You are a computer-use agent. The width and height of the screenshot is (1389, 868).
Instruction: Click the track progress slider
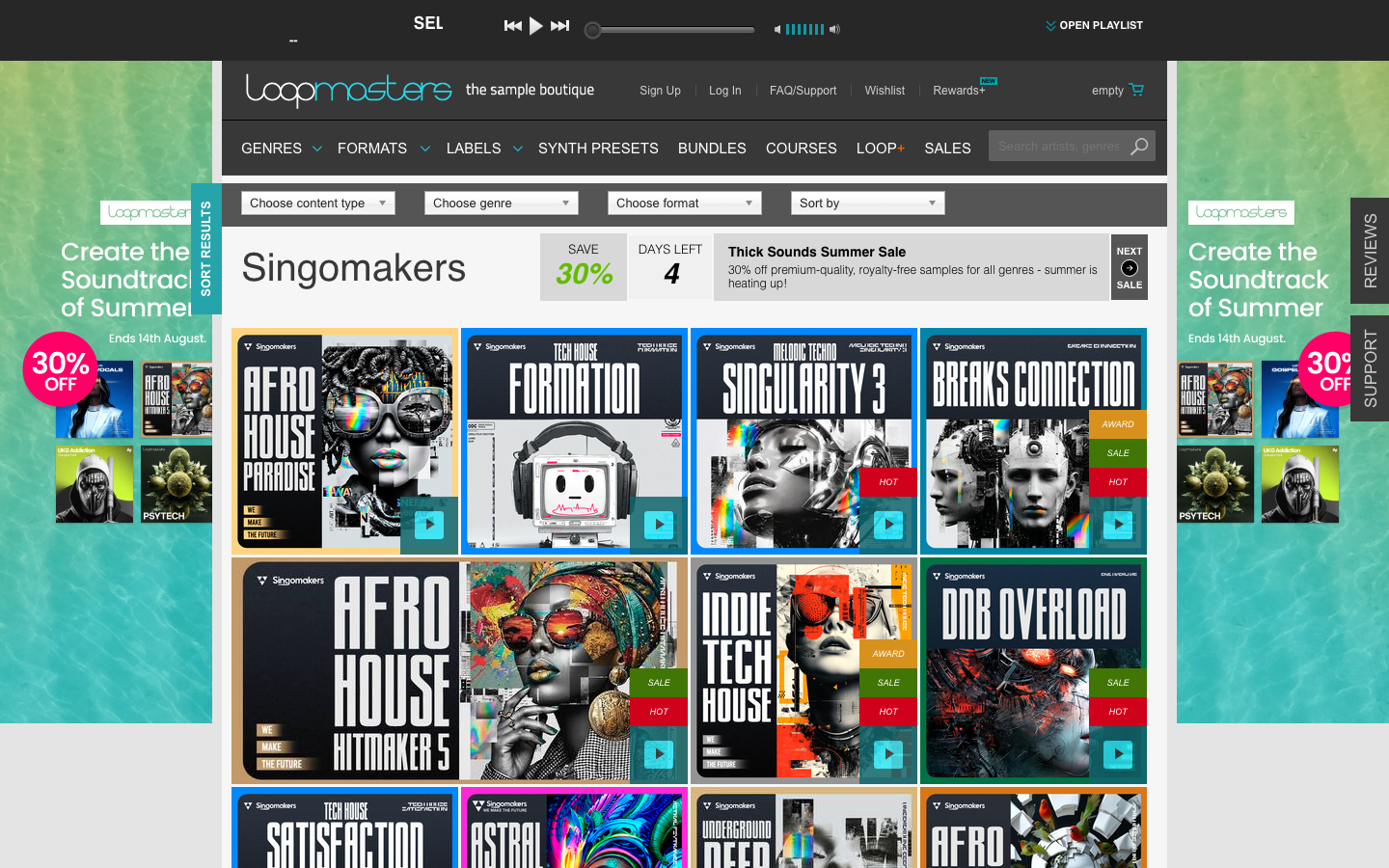pos(671,30)
